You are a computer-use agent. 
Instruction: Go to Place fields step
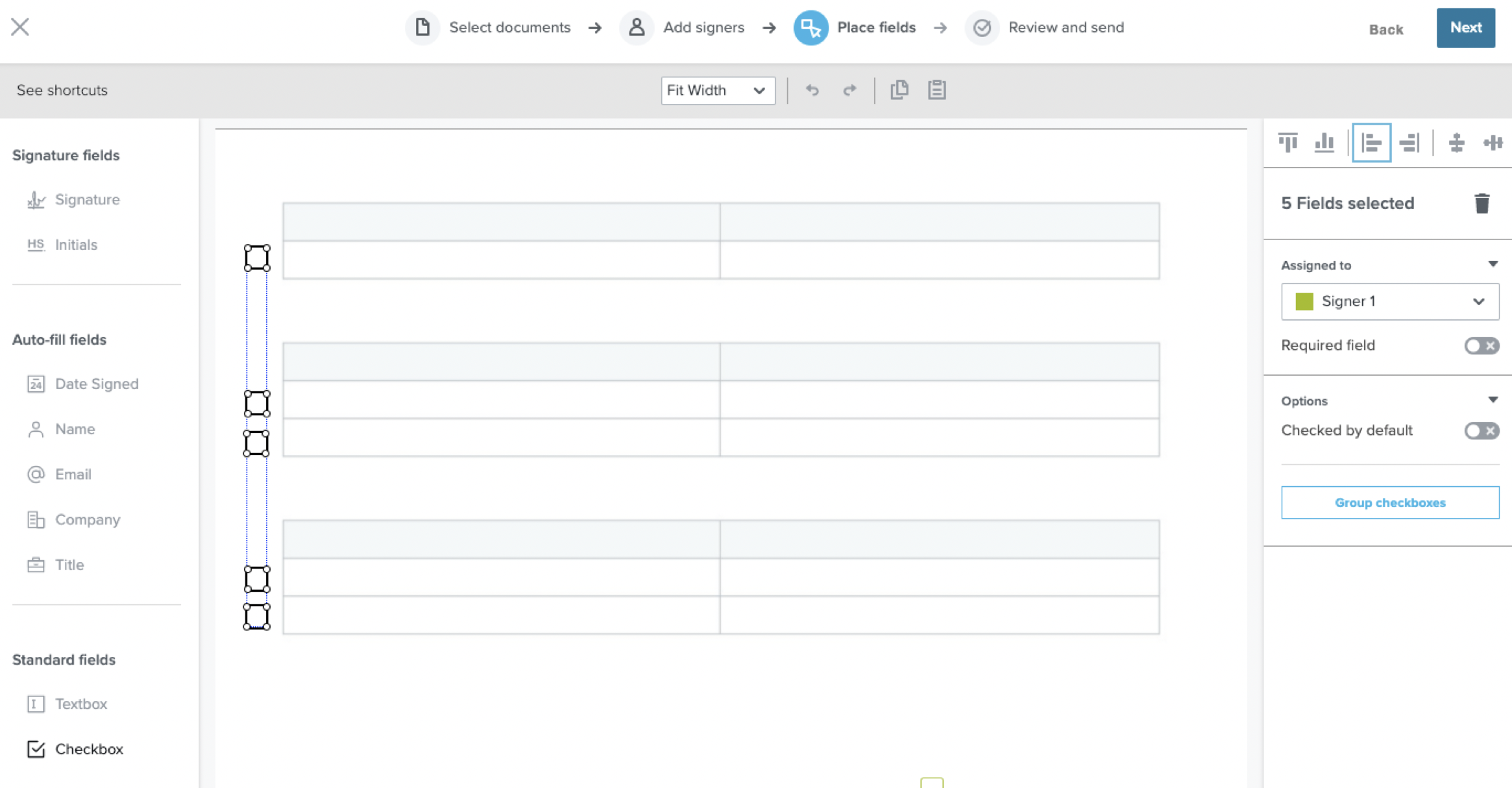pos(876,27)
